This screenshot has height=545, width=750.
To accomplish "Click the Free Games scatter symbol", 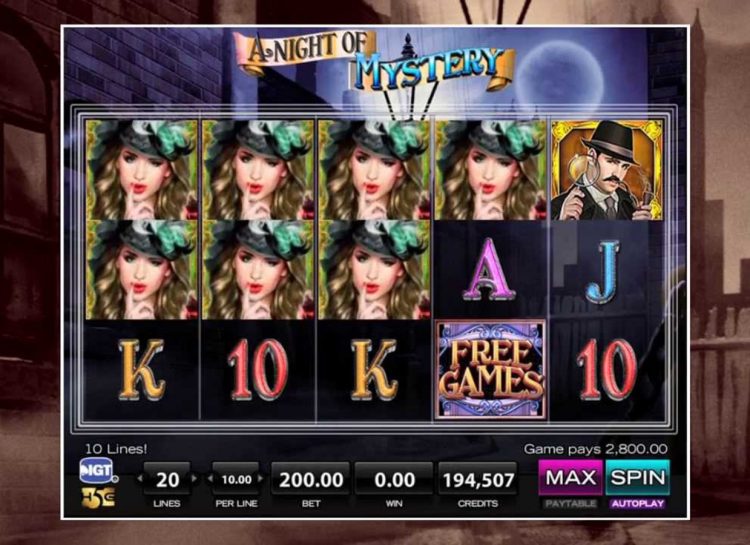I will pos(491,369).
